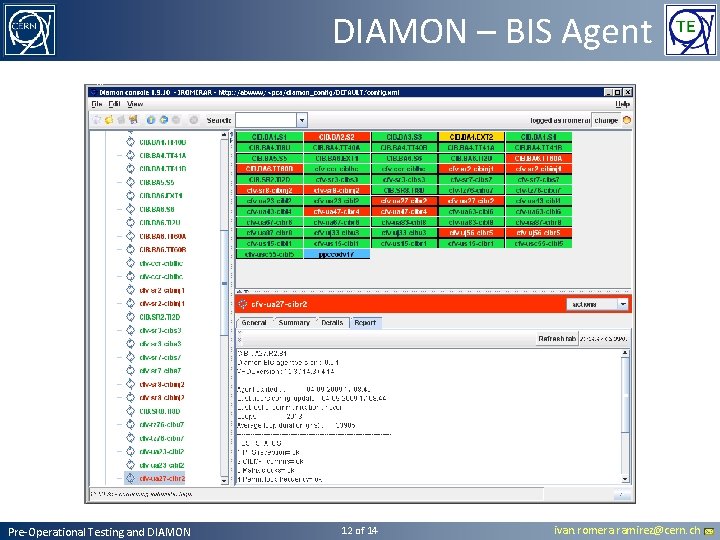Click inside the Search input field
The image size is (720, 540).
266,120
